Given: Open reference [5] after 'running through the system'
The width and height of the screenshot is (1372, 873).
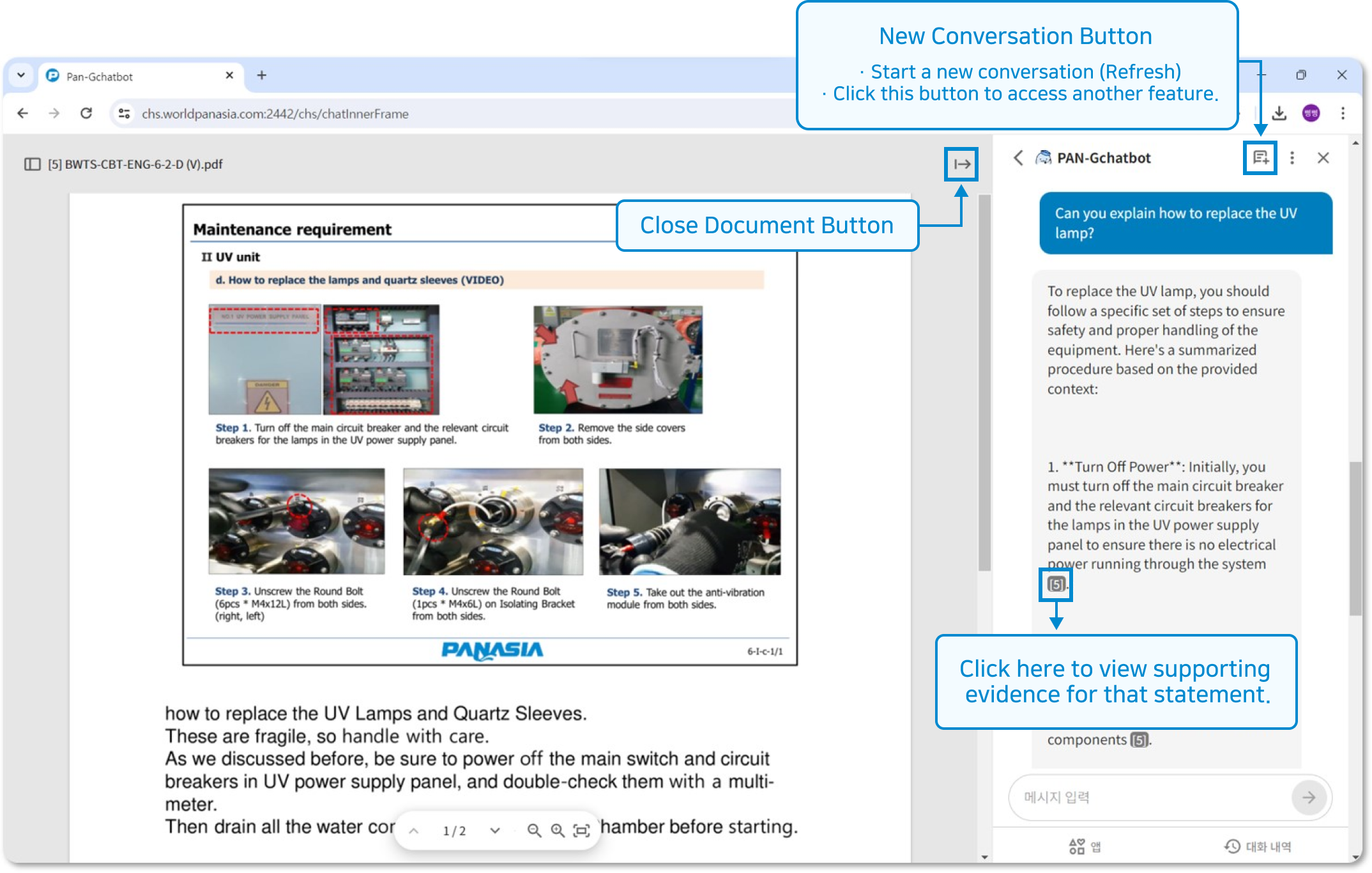Looking at the screenshot, I should tap(1056, 584).
